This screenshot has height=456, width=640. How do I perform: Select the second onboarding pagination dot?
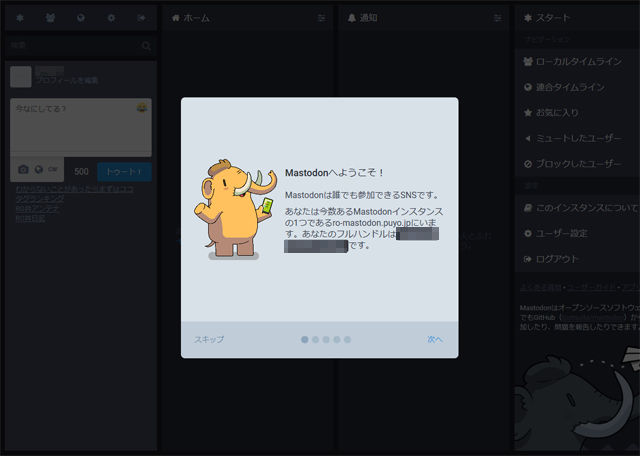click(x=316, y=340)
